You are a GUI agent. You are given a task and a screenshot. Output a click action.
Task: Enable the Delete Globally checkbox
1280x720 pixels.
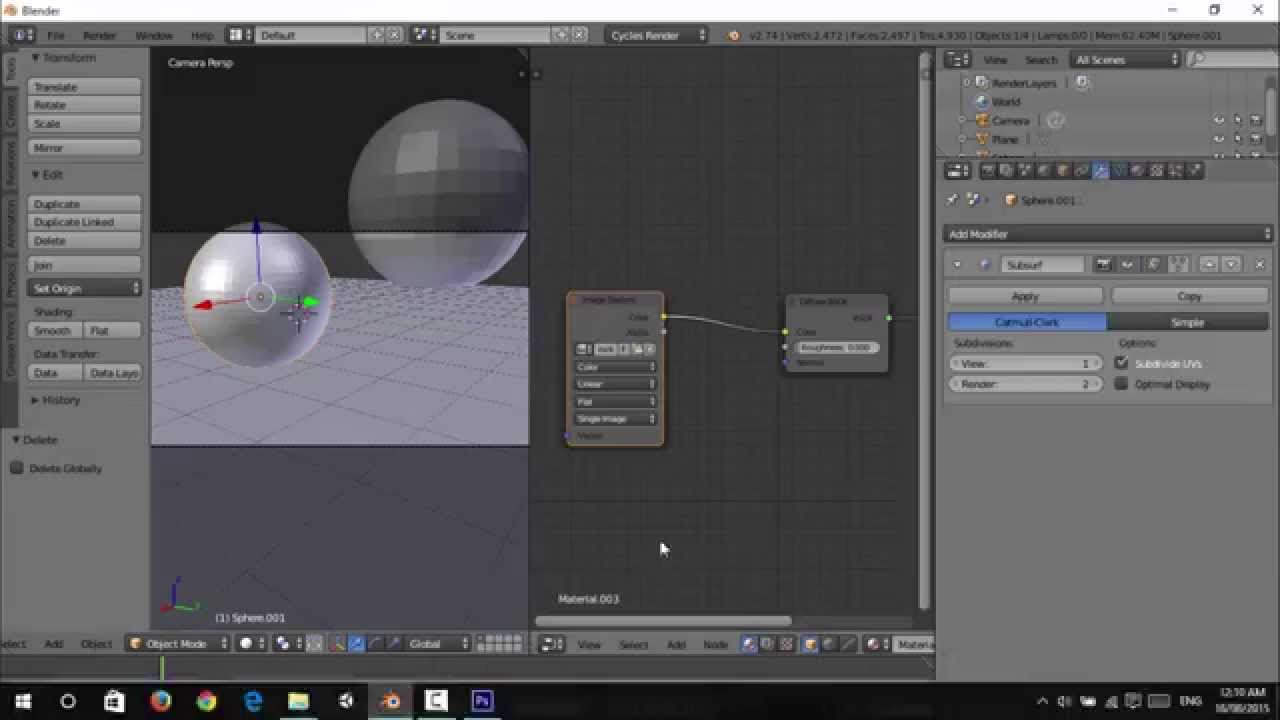pyautogui.click(x=17, y=468)
